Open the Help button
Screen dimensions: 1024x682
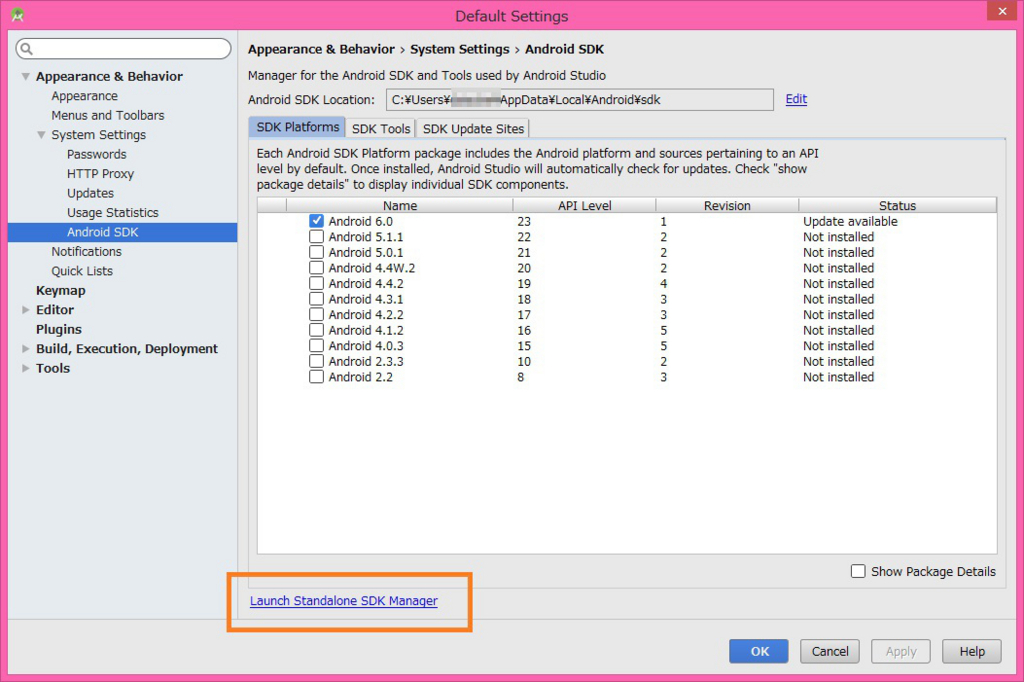[x=972, y=651]
